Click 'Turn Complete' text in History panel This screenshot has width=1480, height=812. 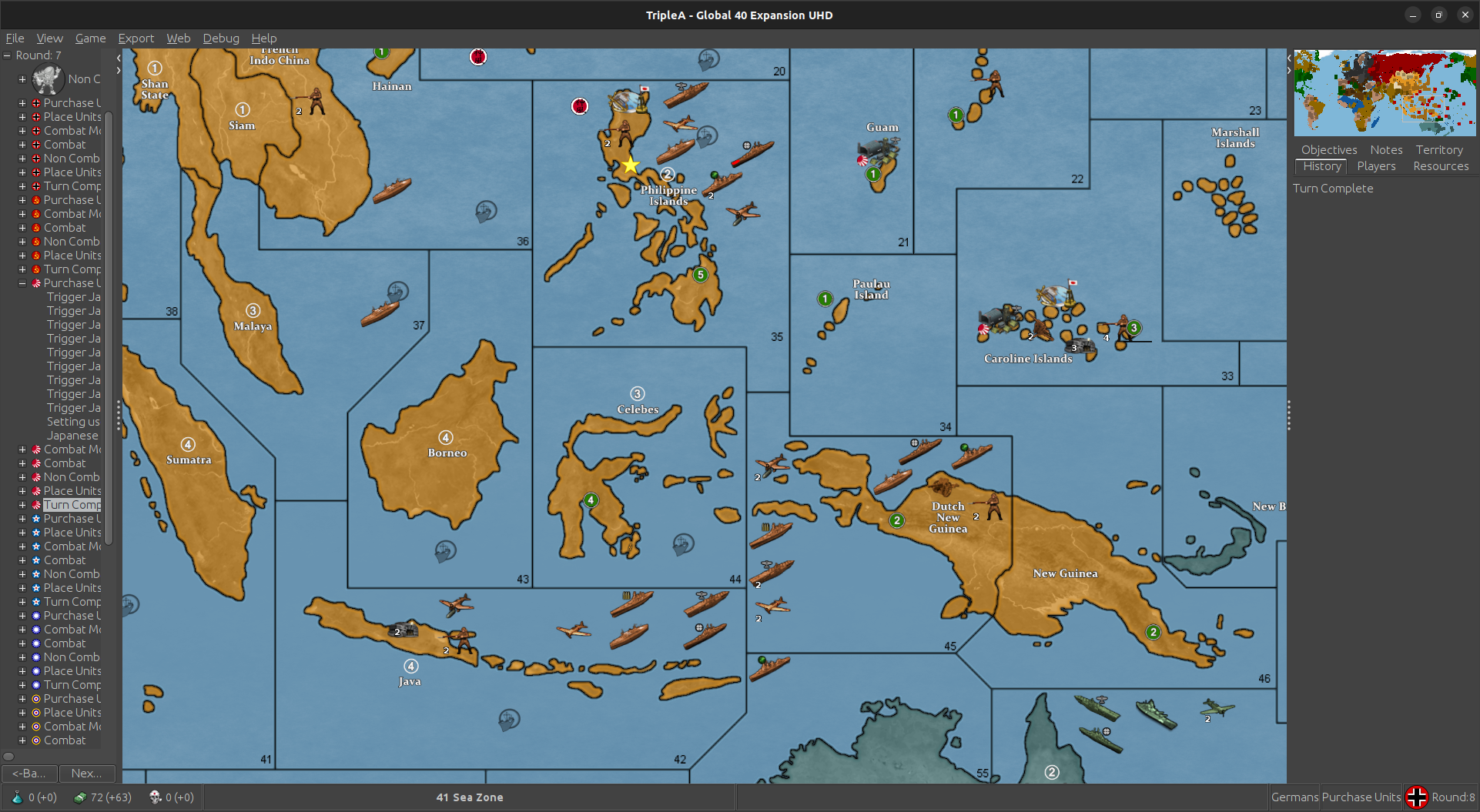1333,189
